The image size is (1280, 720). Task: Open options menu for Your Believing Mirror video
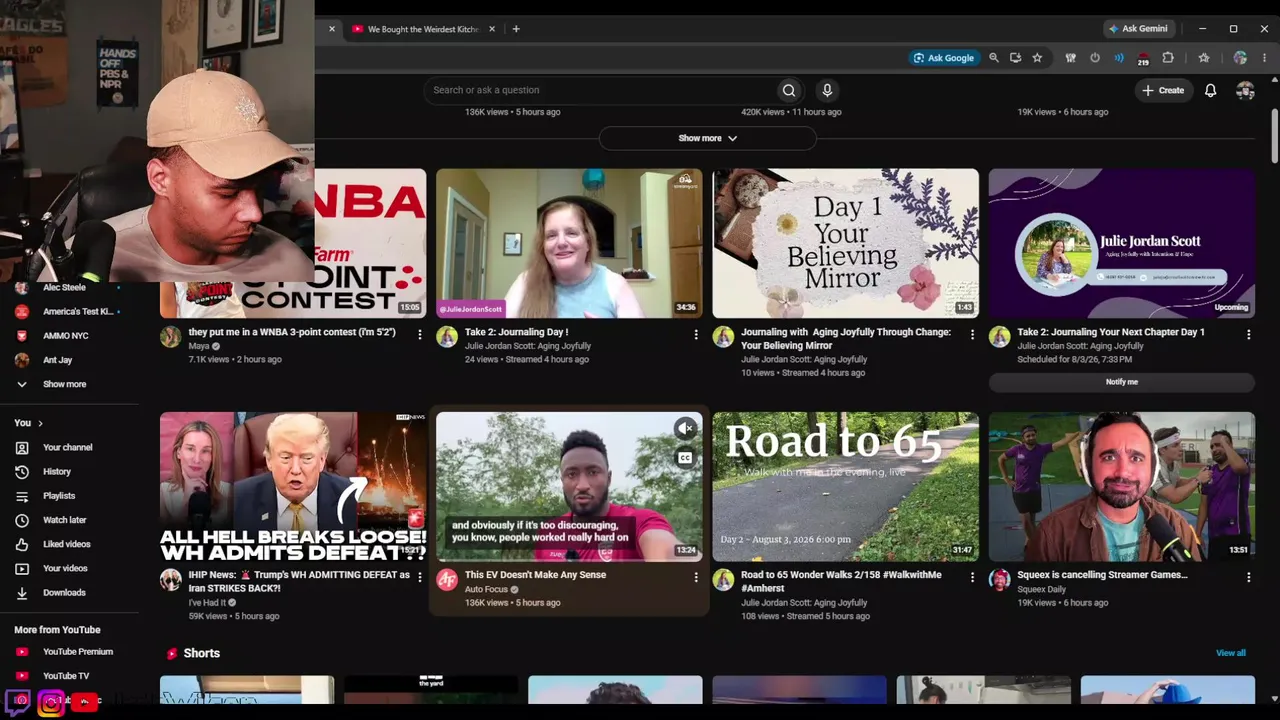[x=972, y=335]
